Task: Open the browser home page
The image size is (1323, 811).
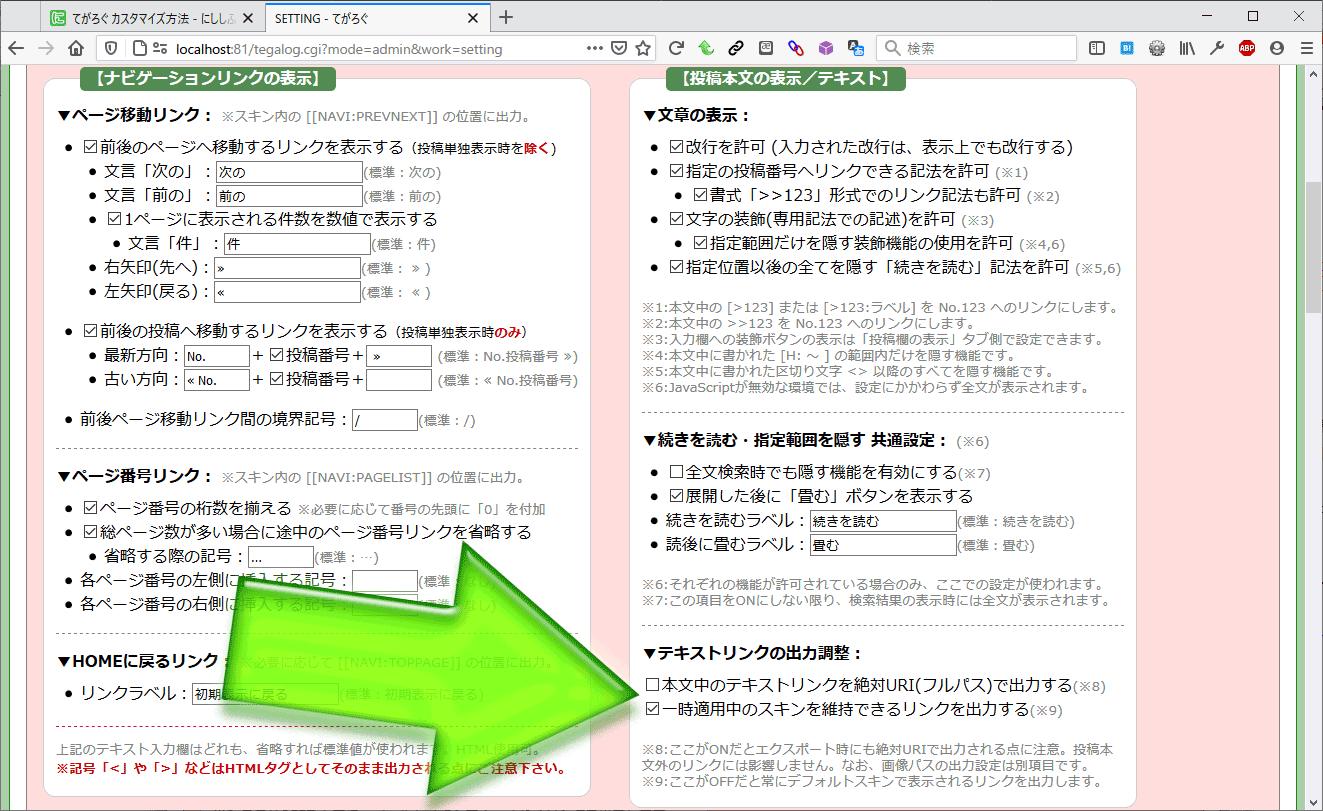Action: (75, 48)
